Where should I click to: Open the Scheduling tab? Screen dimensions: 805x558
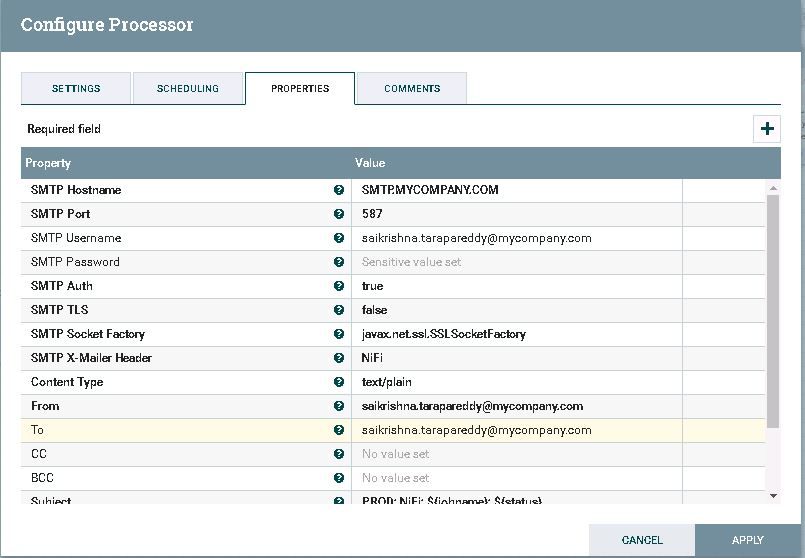tap(188, 89)
